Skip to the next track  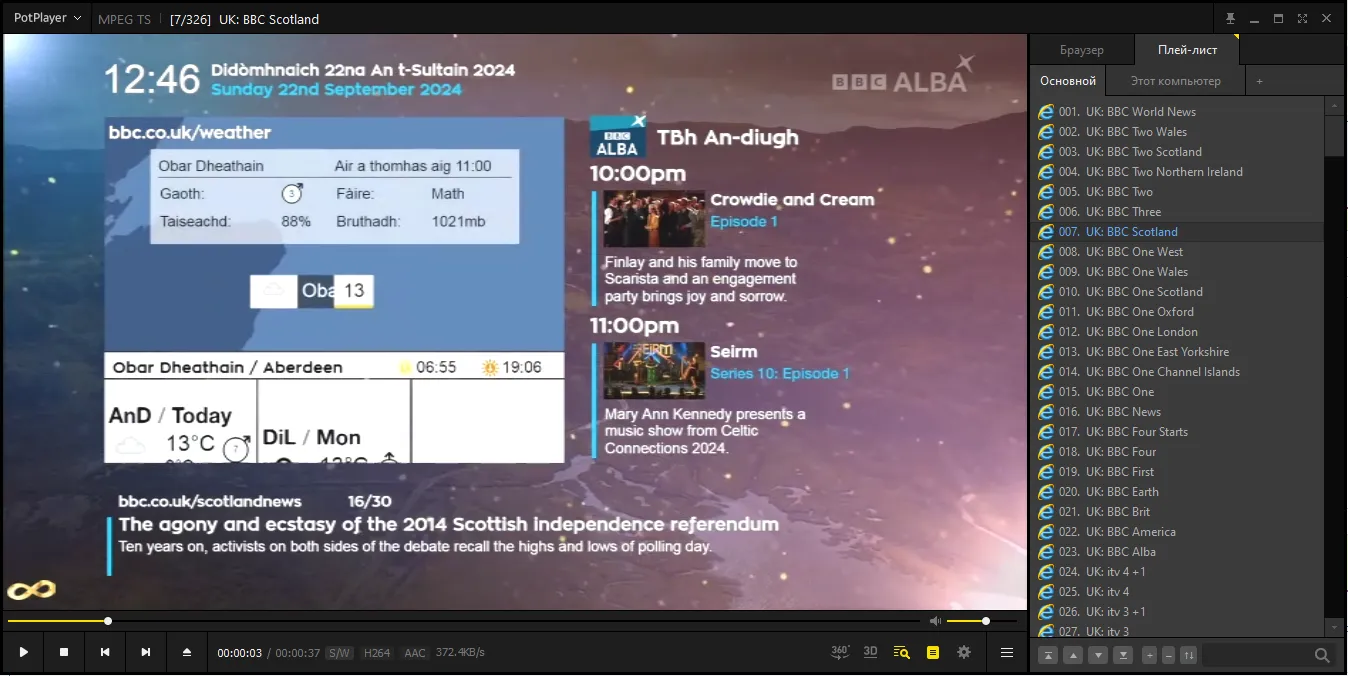(146, 652)
